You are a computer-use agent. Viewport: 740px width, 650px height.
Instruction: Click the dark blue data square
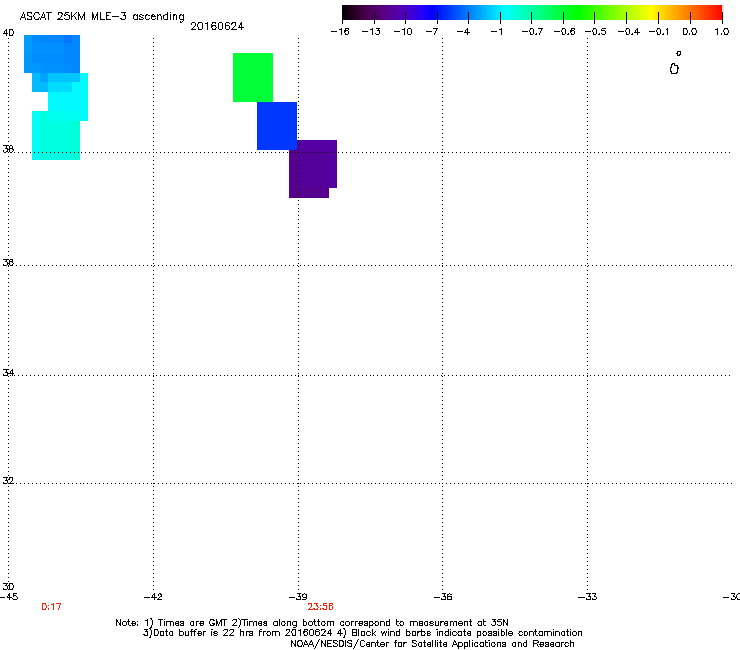(x=277, y=126)
